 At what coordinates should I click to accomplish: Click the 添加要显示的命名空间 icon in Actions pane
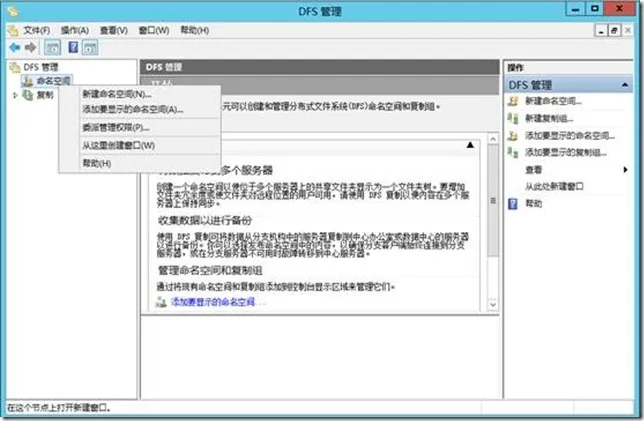513,136
